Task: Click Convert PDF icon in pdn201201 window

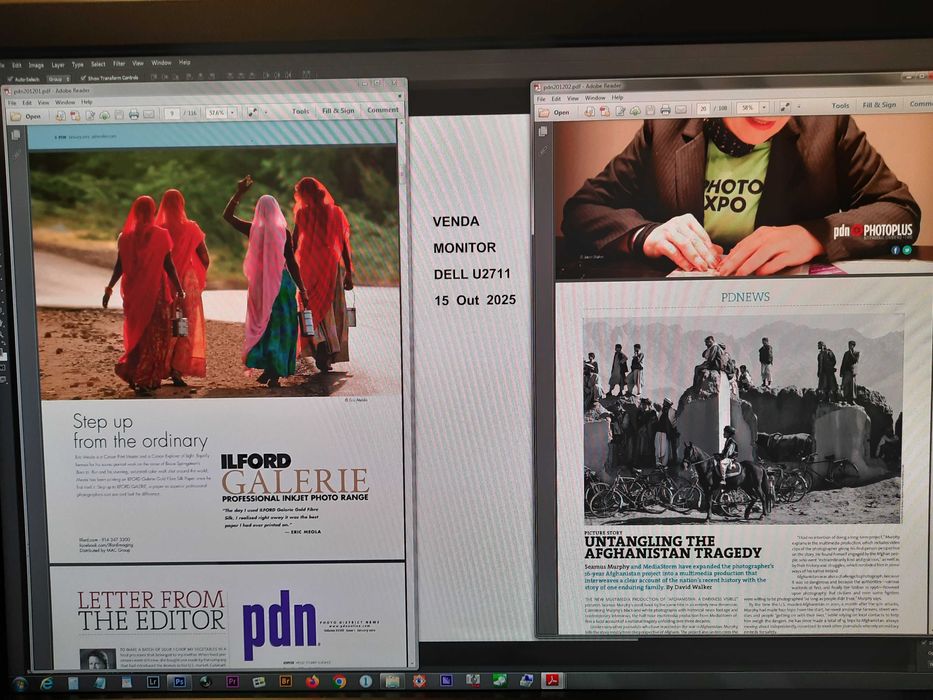Action: 76,115
